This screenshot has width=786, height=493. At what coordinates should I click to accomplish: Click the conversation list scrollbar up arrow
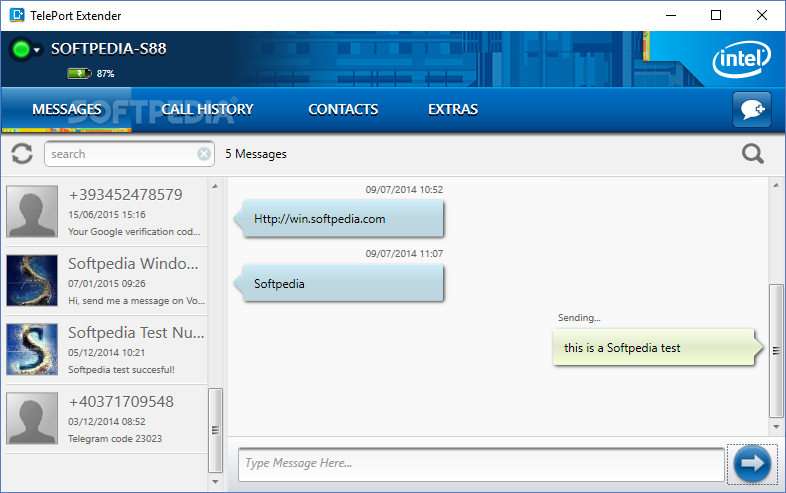[215, 186]
